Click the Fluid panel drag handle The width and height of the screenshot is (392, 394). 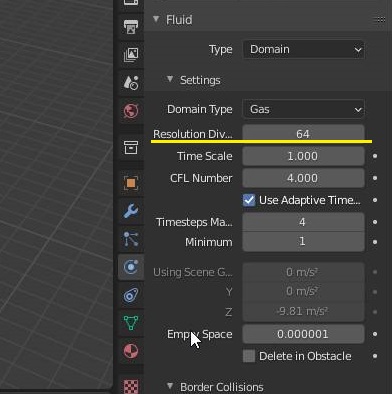click(379, 20)
